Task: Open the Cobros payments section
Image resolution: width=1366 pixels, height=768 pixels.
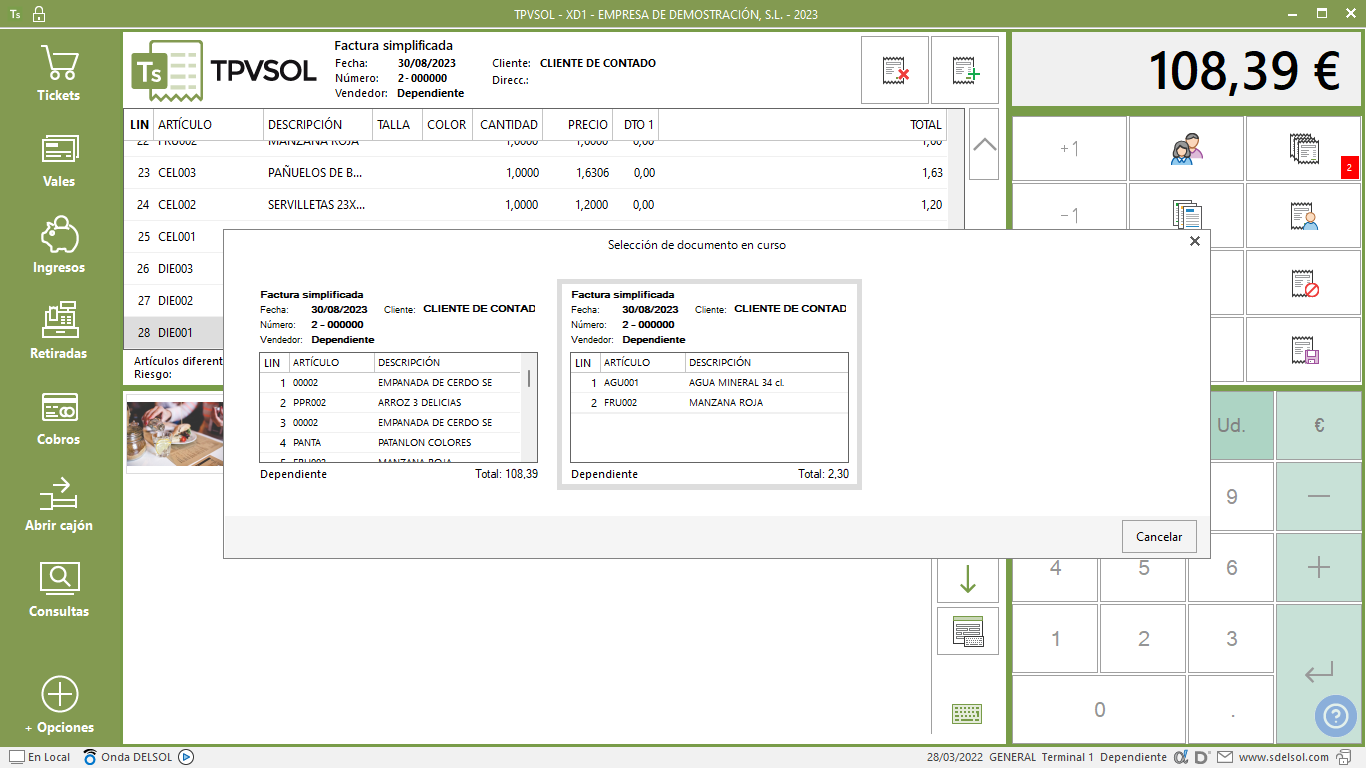Action: 58,418
